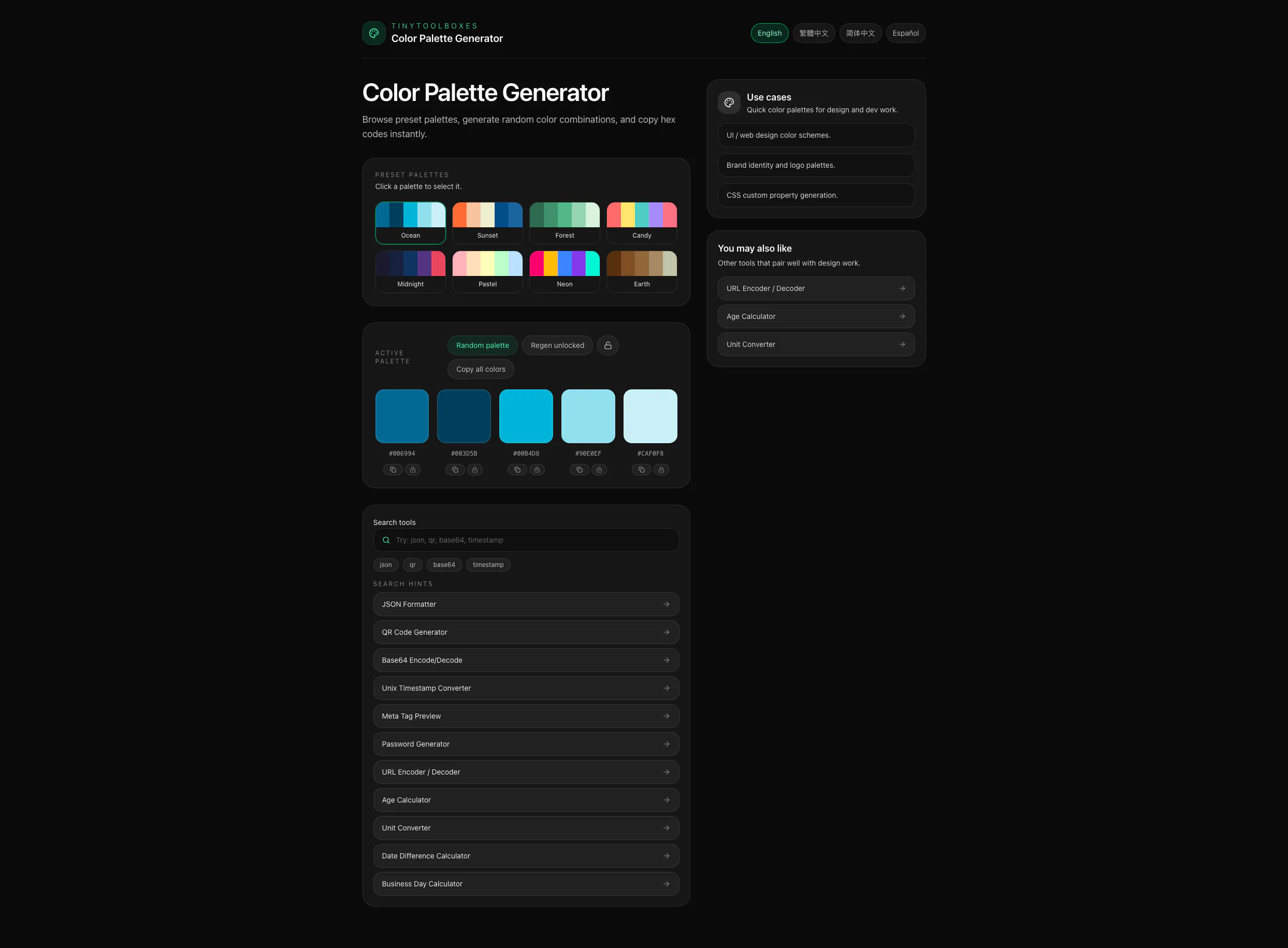Viewport: 1288px width, 948px height.
Task: Click the timestamp search chip
Action: tap(488, 565)
